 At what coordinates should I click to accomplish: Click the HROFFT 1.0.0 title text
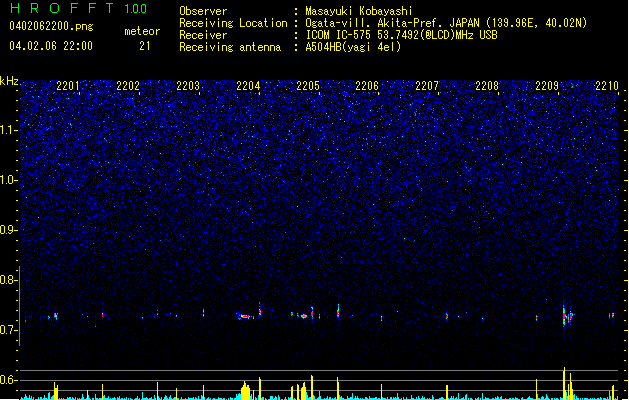coord(78,8)
